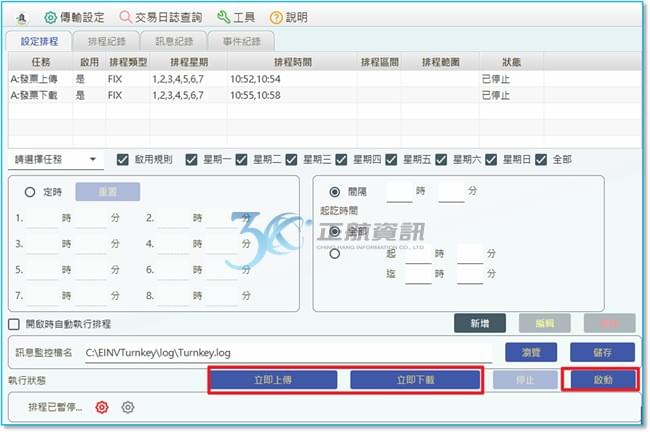
Task: Switch to the 設定排程 tab
Action: click(x=39, y=41)
